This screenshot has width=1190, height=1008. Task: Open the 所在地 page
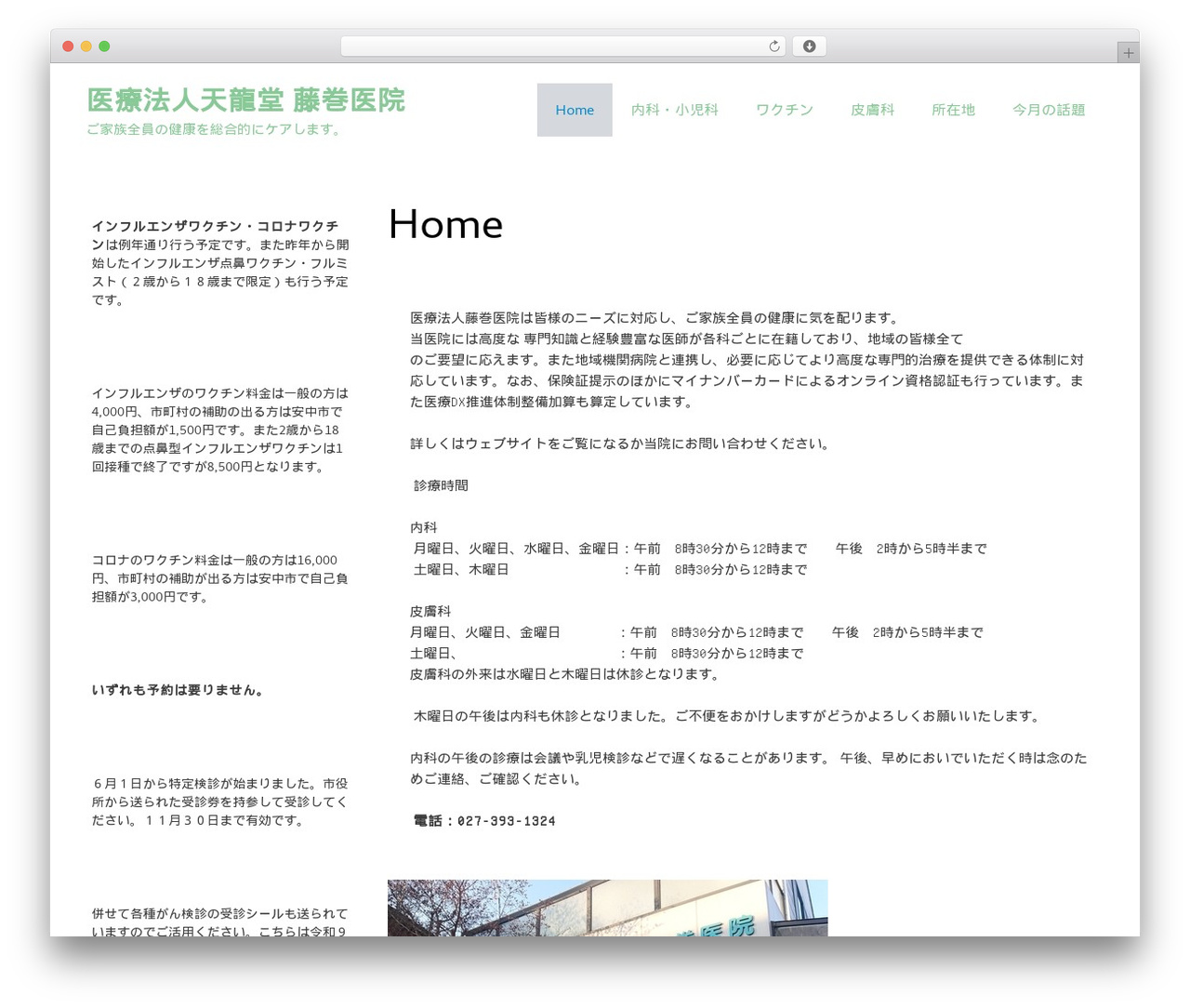click(953, 110)
